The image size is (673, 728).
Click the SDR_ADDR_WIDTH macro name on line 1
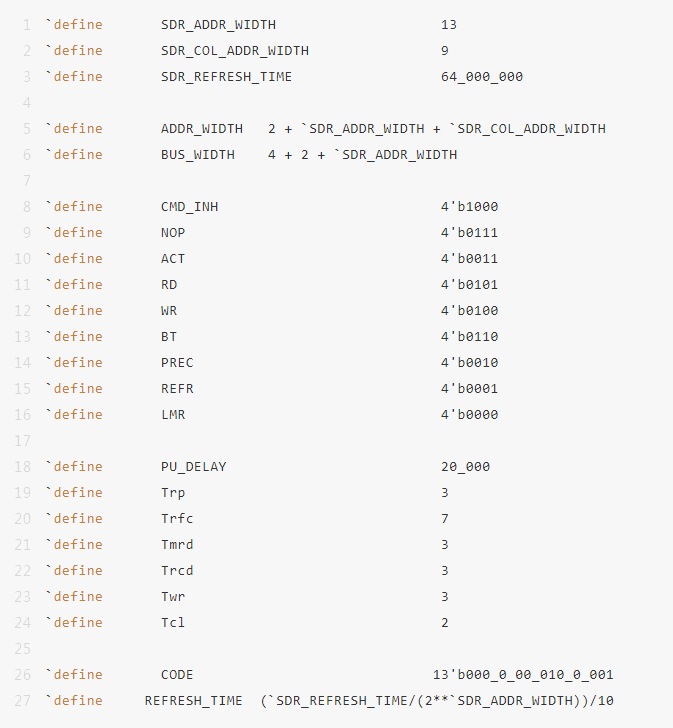tap(218, 25)
